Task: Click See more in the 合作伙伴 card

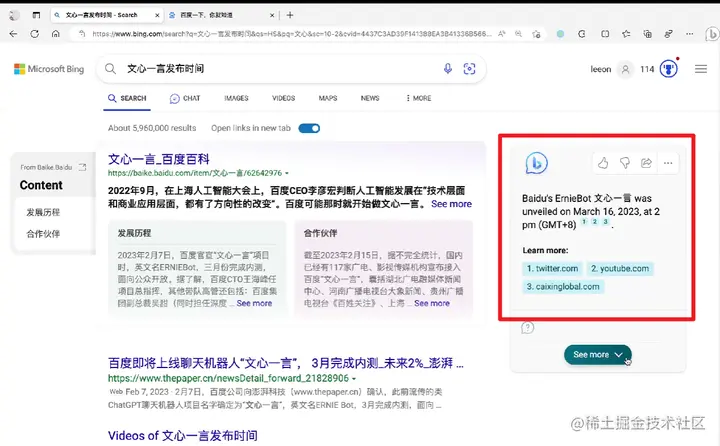Action: pos(432,303)
